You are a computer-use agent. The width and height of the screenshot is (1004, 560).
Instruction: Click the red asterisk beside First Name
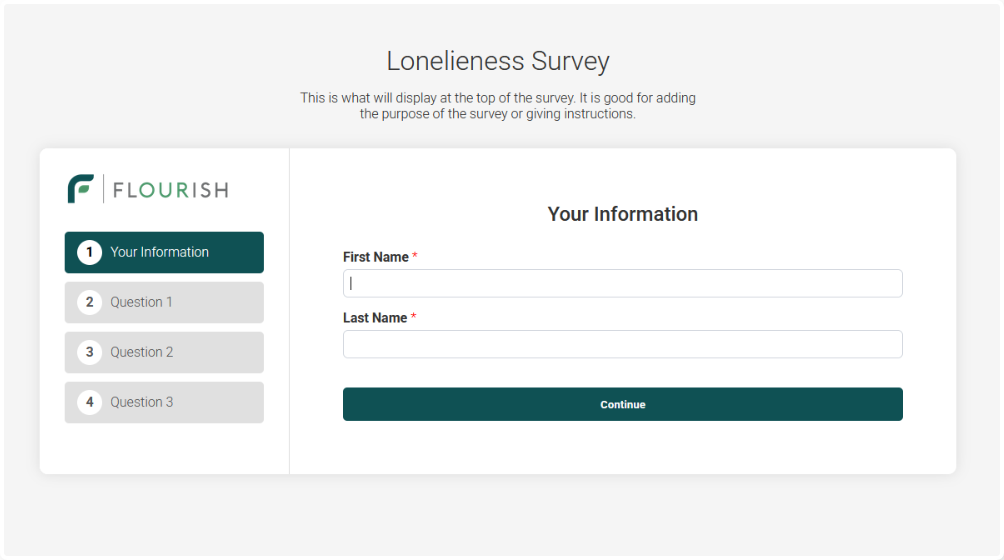tap(415, 256)
